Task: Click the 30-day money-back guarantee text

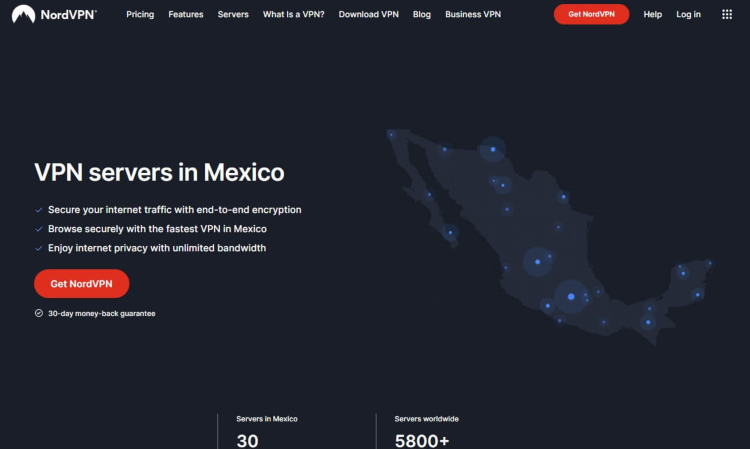Action: pos(102,313)
